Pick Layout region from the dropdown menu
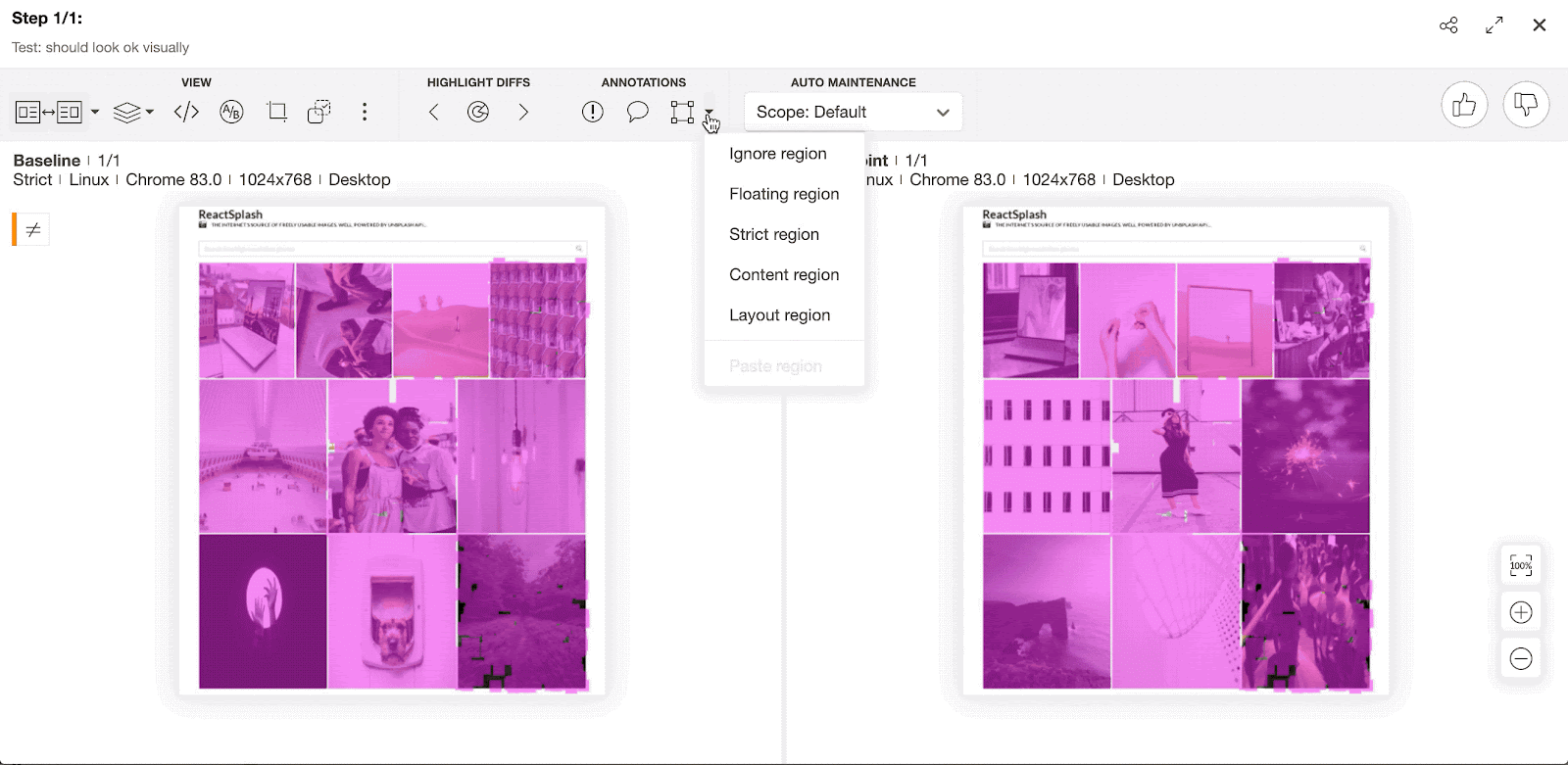Viewport: 1568px width, 765px height. click(x=779, y=315)
